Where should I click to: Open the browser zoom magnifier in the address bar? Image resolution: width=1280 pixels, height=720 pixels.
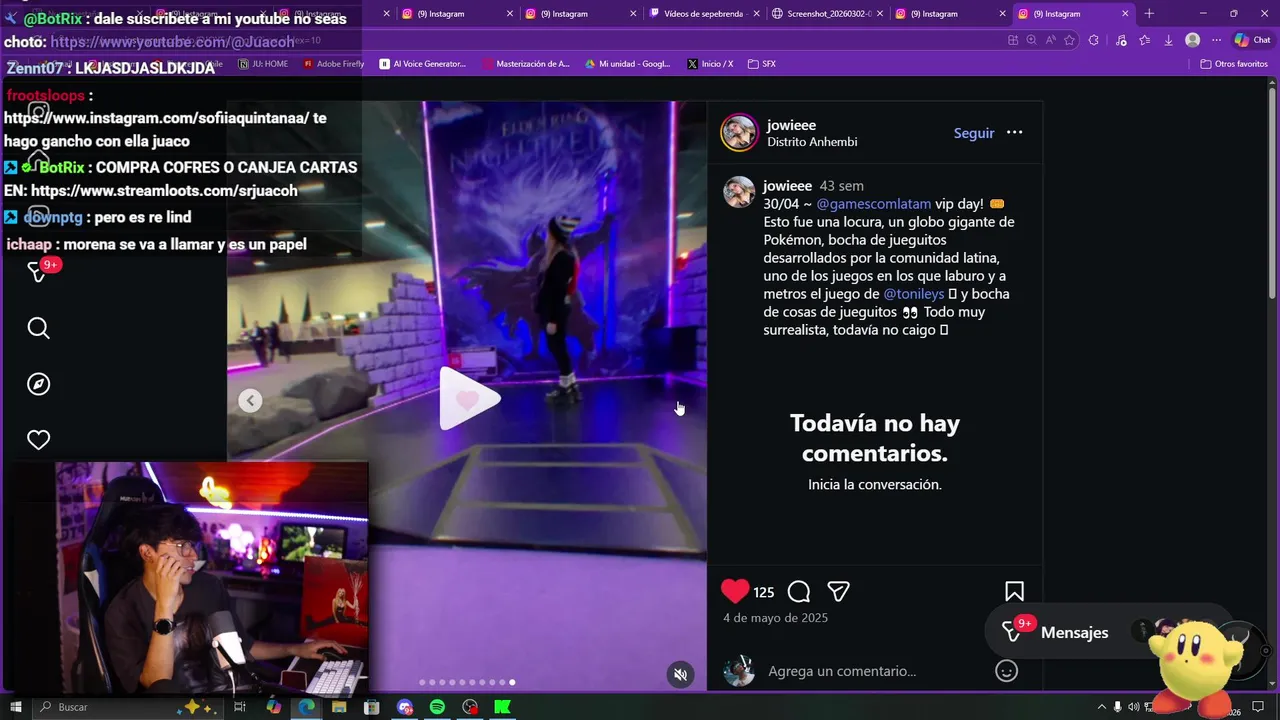pyautogui.click(x=1031, y=40)
